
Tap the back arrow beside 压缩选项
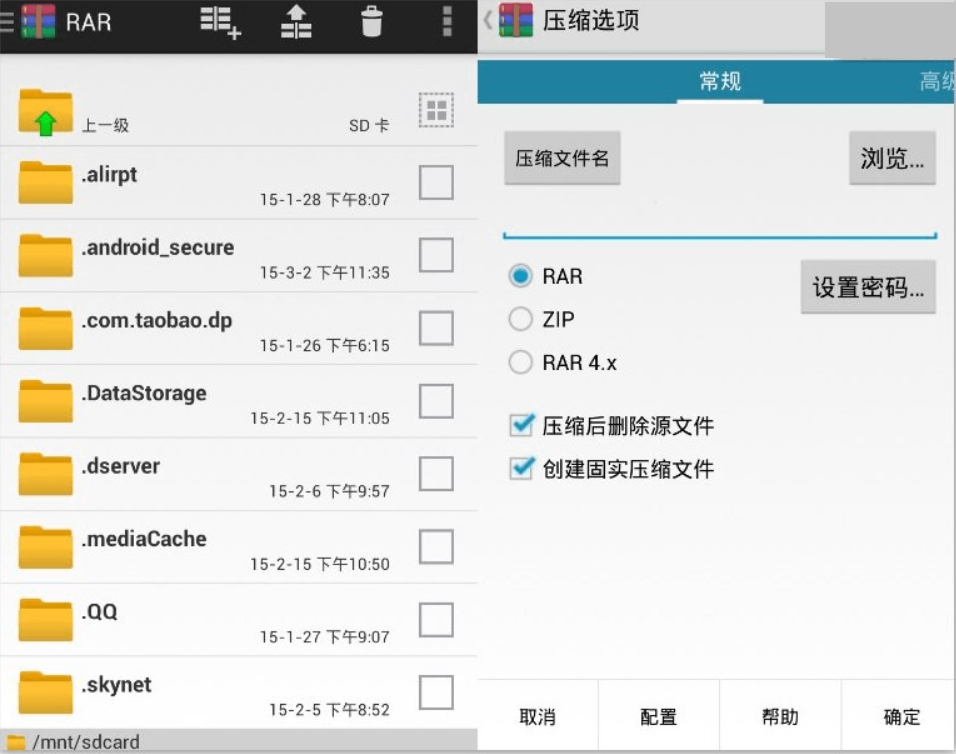[488, 21]
